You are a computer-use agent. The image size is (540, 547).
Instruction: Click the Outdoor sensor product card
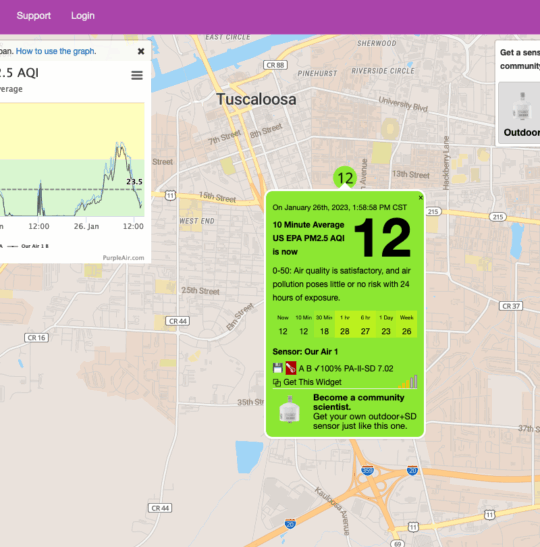pos(519,113)
